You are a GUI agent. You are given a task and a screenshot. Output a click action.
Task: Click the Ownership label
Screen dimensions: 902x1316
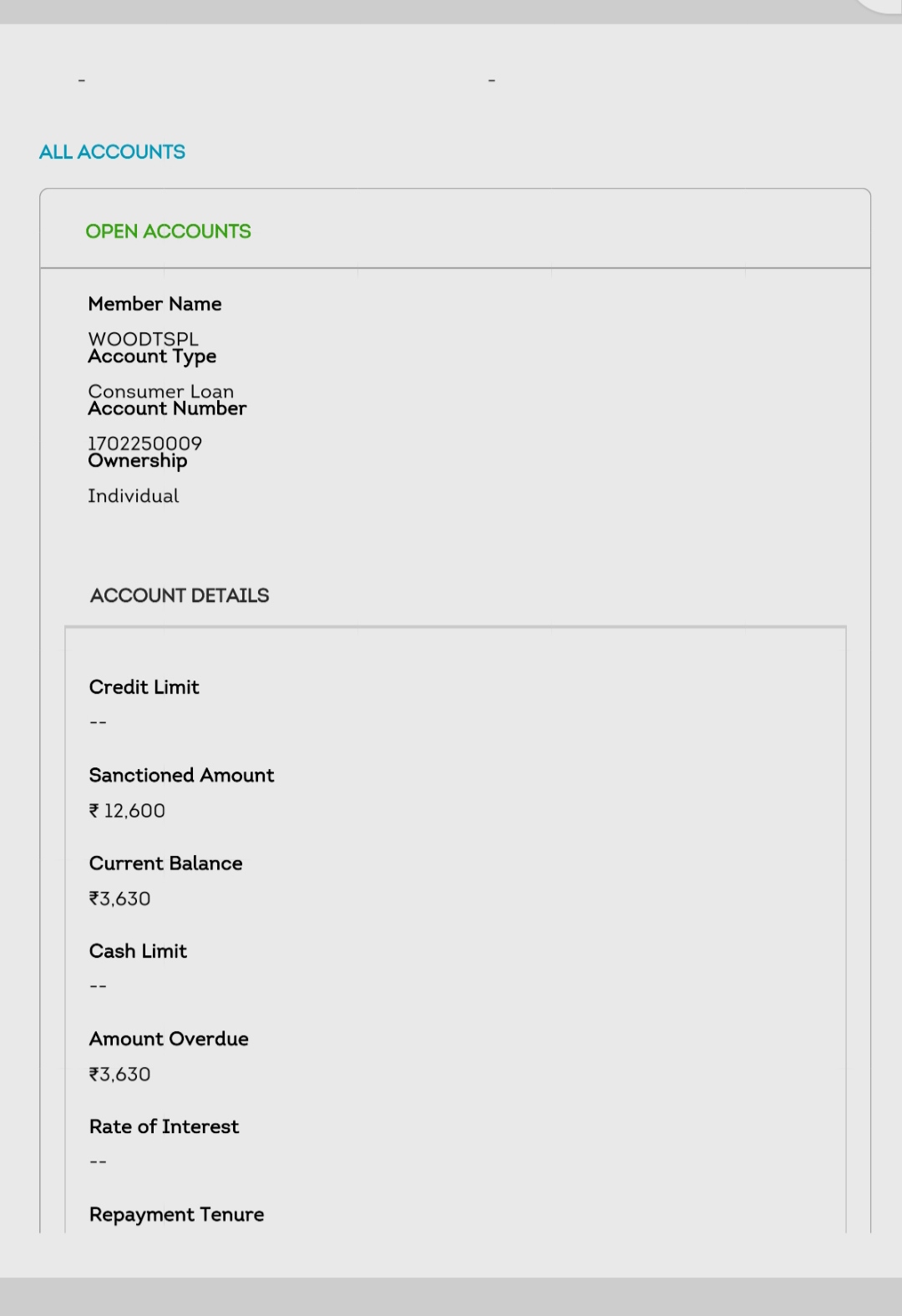137,461
